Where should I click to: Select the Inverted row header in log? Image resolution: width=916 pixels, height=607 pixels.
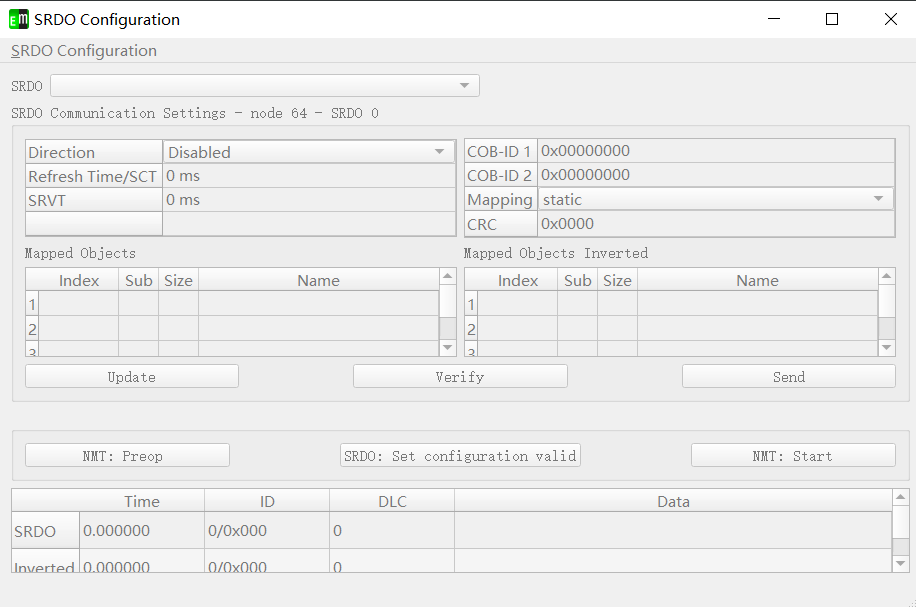click(x=46, y=560)
